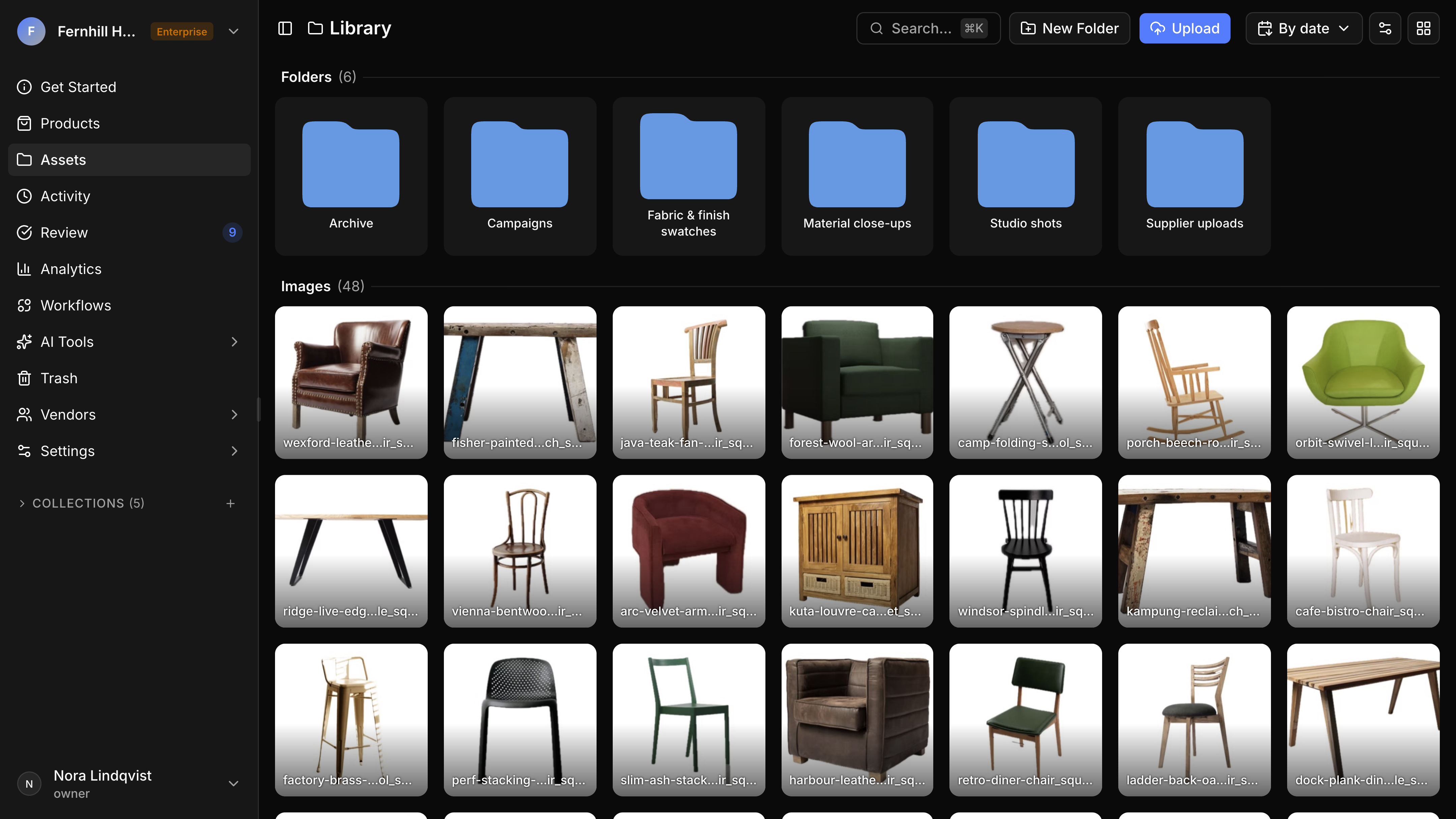Screen dimensions: 1456x819
Task: Click the Settings sliders icon in sidebar
Action: (24, 451)
